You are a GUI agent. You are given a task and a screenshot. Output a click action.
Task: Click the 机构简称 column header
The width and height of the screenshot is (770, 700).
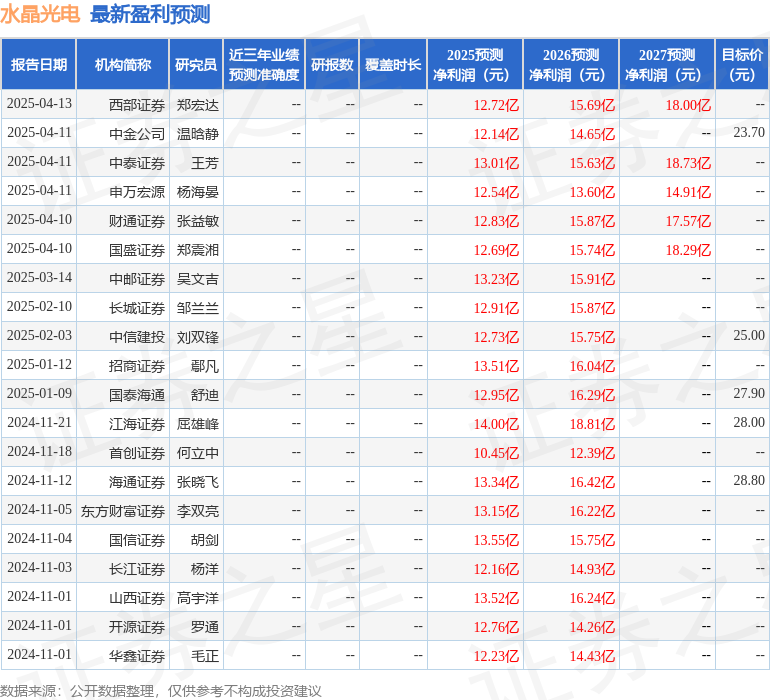click(x=123, y=65)
